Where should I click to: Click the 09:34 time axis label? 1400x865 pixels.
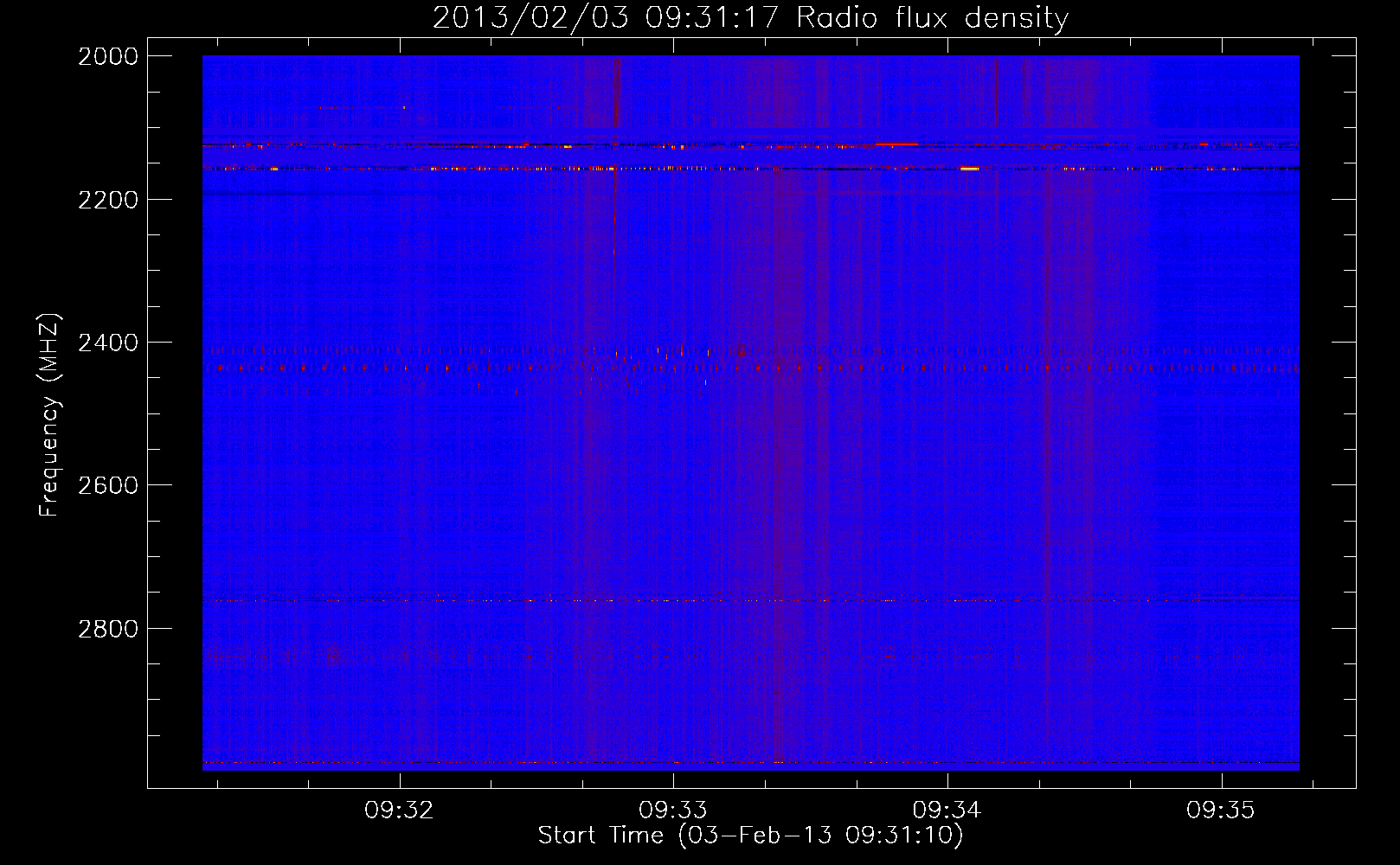coord(947,811)
